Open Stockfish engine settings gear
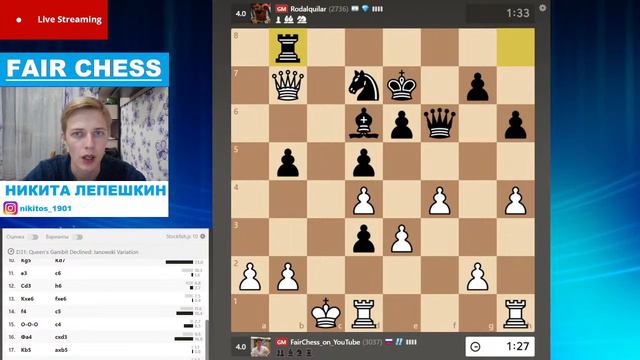The image size is (640, 360). pos(203,236)
